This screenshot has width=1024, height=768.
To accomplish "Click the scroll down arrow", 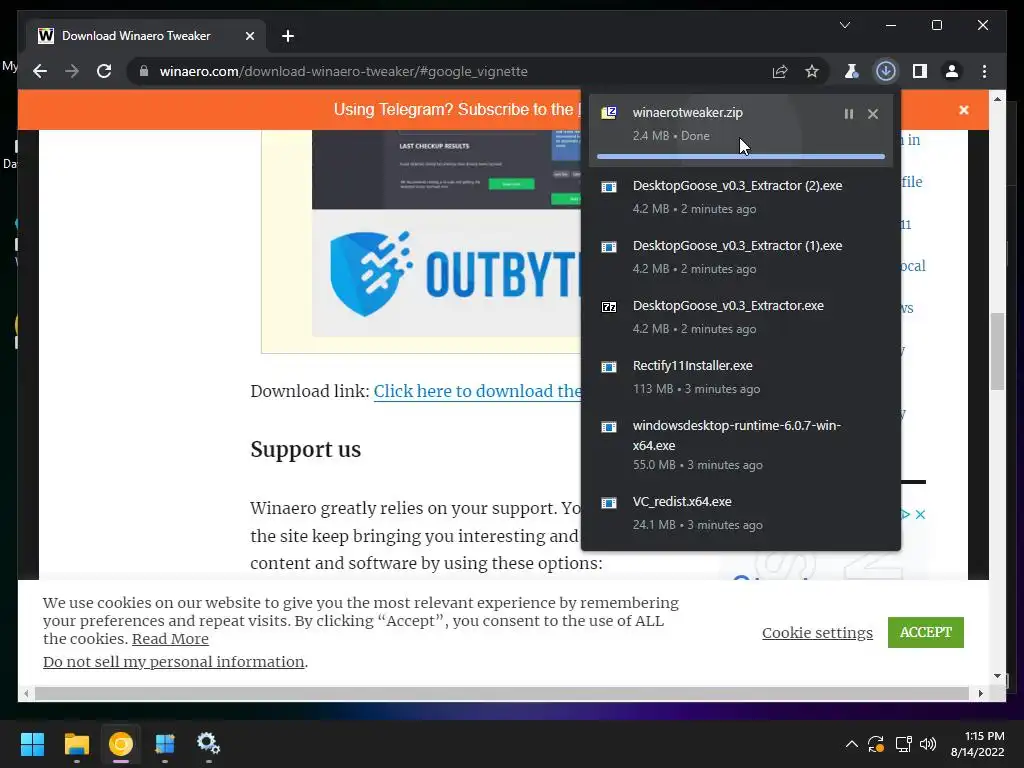I will pyautogui.click(x=997, y=676).
